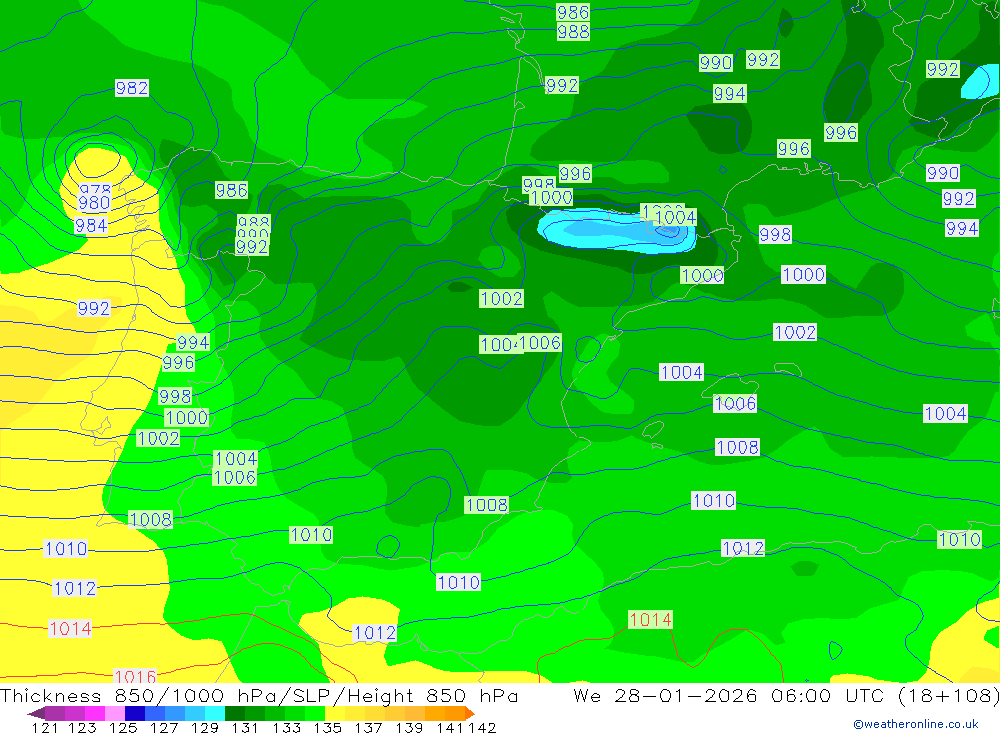Click the legend value '139'
This screenshot has width=1000, height=733.
(x=409, y=727)
